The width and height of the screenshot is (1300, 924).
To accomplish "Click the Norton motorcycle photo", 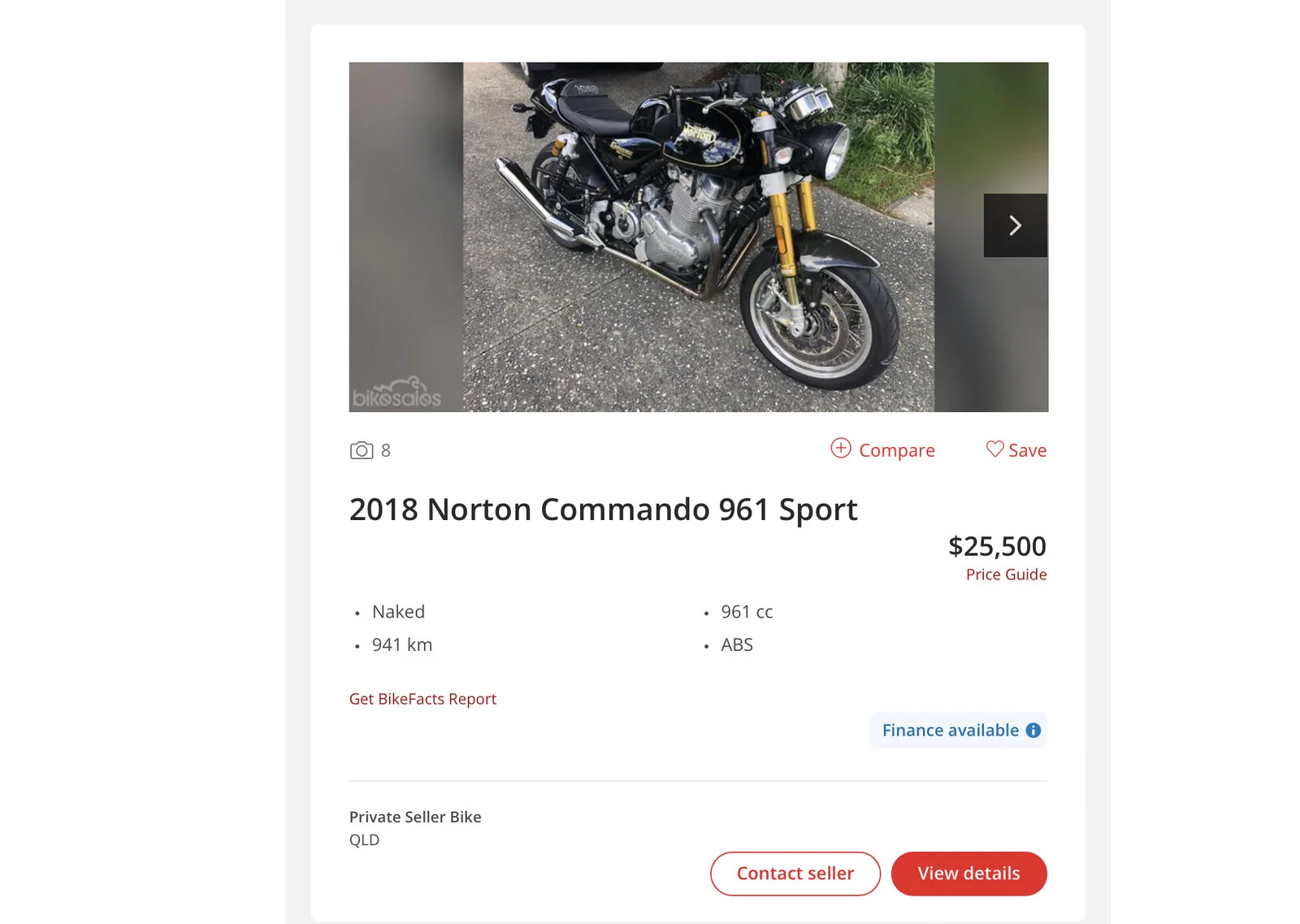I will point(697,236).
